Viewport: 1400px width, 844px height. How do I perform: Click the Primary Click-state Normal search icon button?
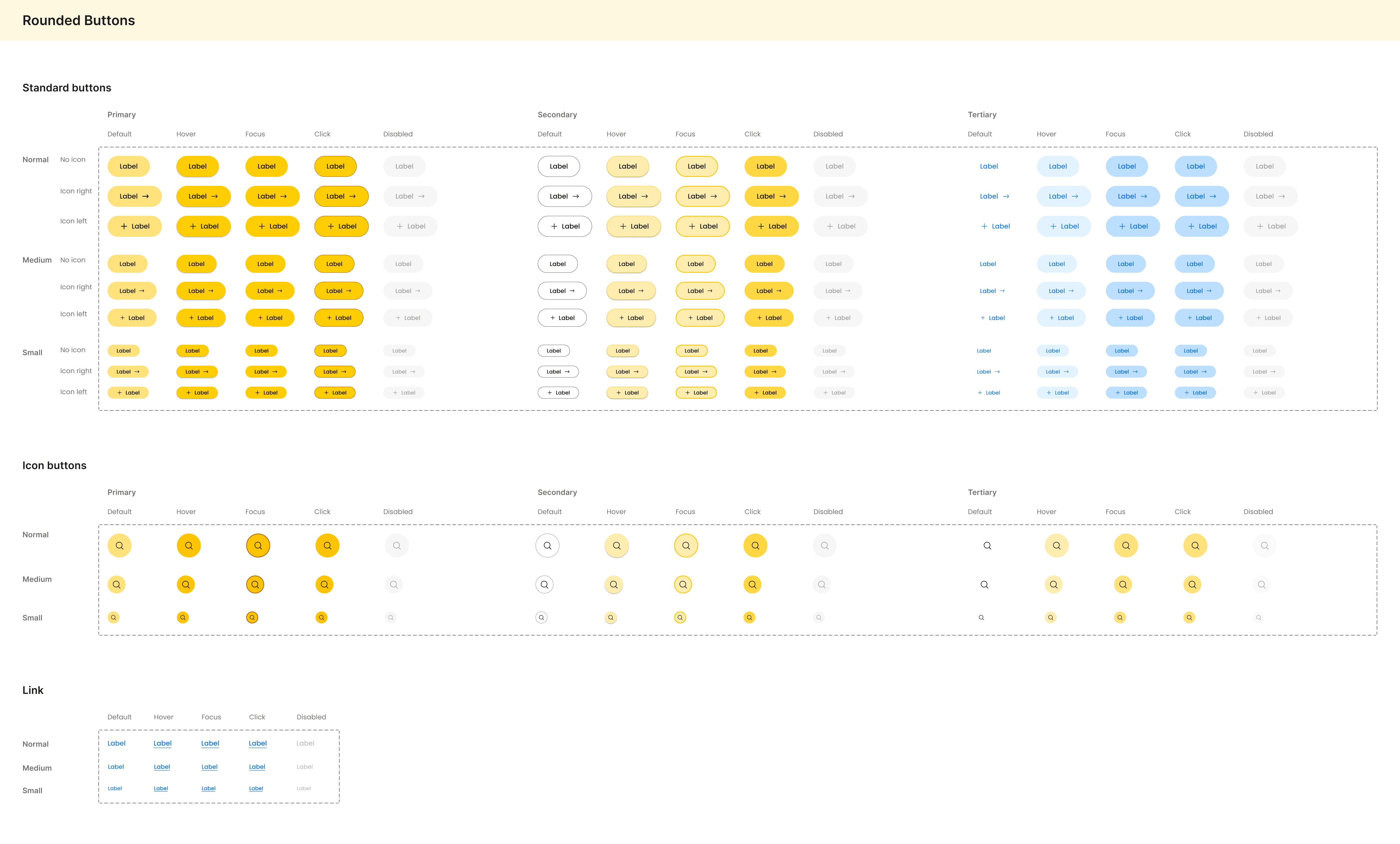point(327,545)
